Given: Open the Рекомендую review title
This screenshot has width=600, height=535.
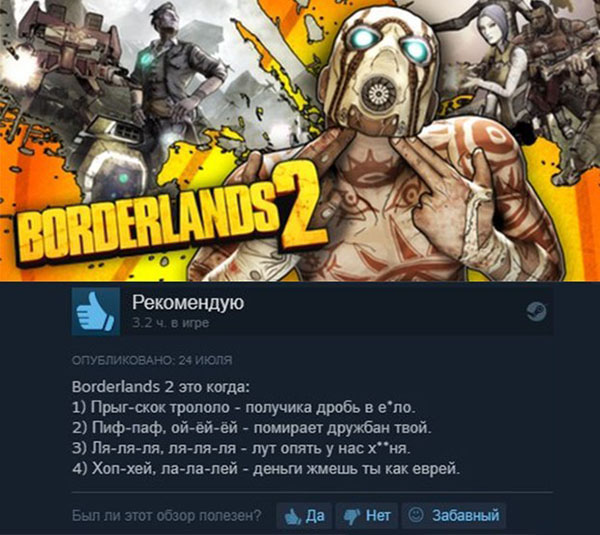Looking at the screenshot, I should [188, 303].
